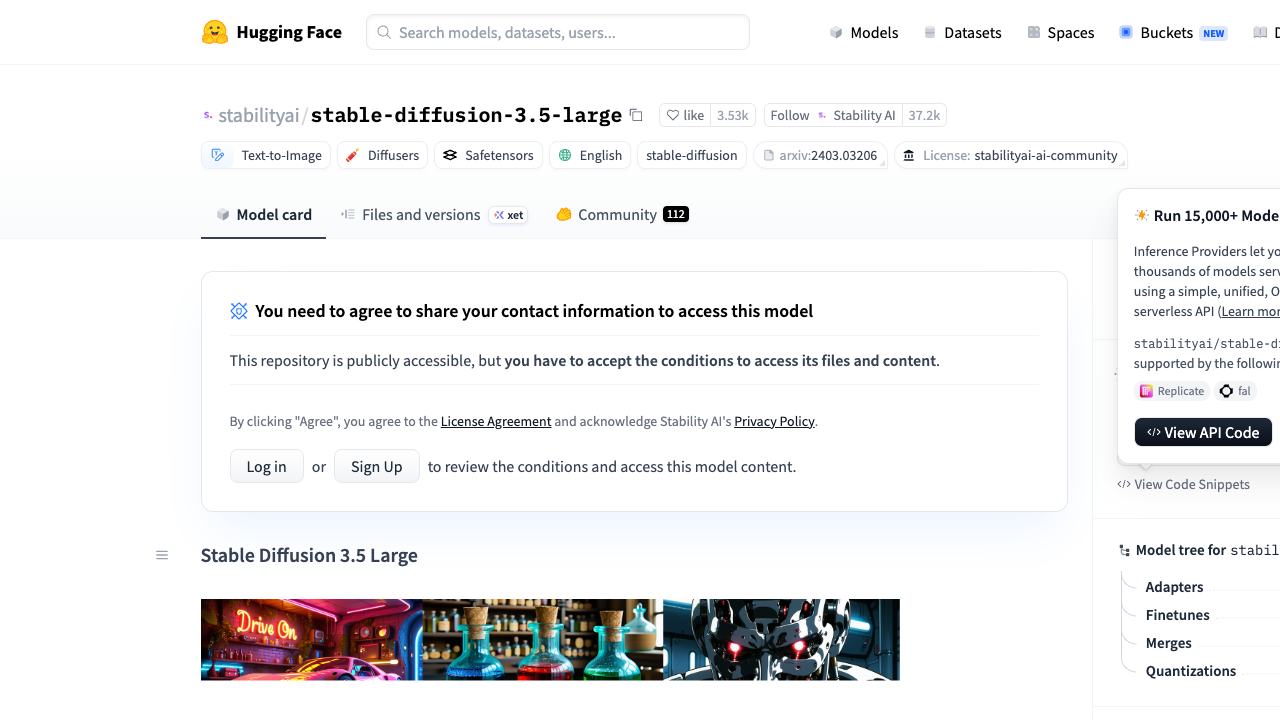This screenshot has height=720, width=1280.
Task: Open the License Agreement link
Action: tap(496, 421)
